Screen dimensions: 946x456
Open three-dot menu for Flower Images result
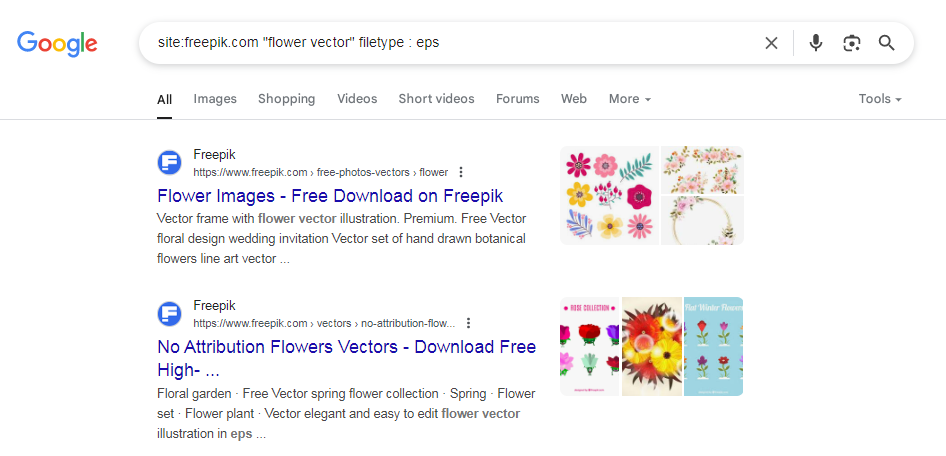click(461, 173)
